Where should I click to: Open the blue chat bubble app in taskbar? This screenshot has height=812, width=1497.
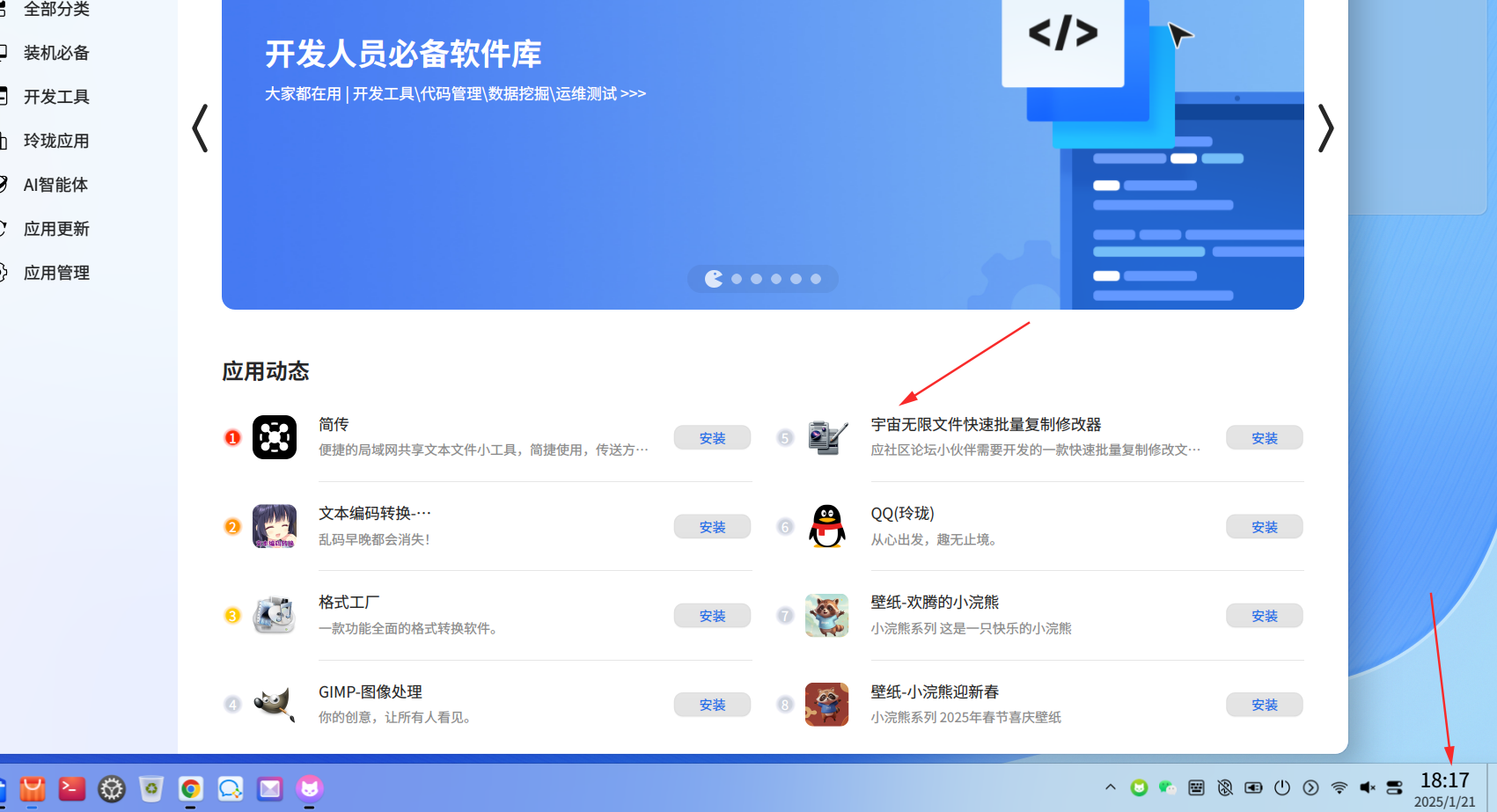tap(231, 788)
